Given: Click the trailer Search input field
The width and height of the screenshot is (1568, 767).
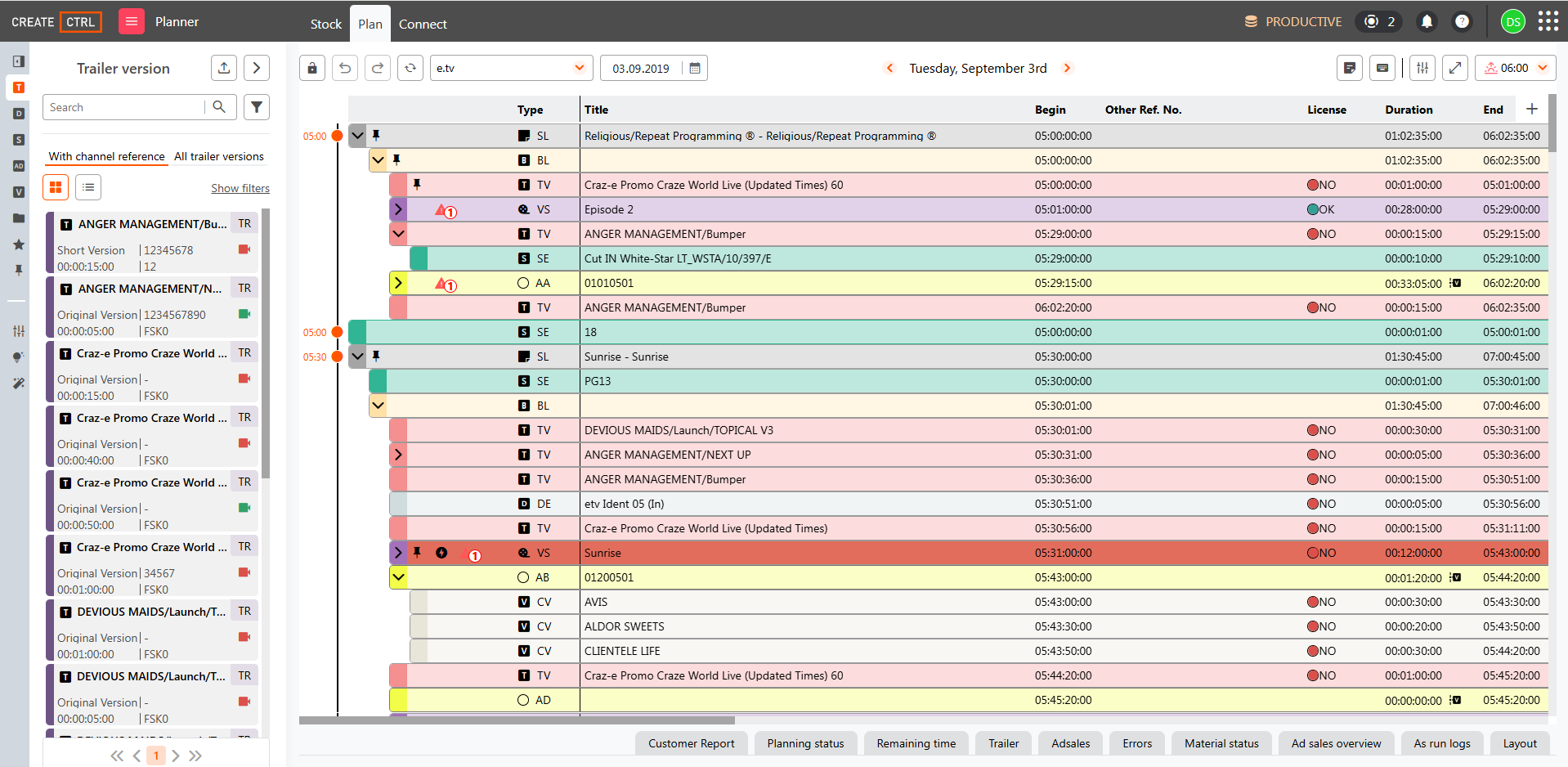Looking at the screenshot, I should point(124,107).
